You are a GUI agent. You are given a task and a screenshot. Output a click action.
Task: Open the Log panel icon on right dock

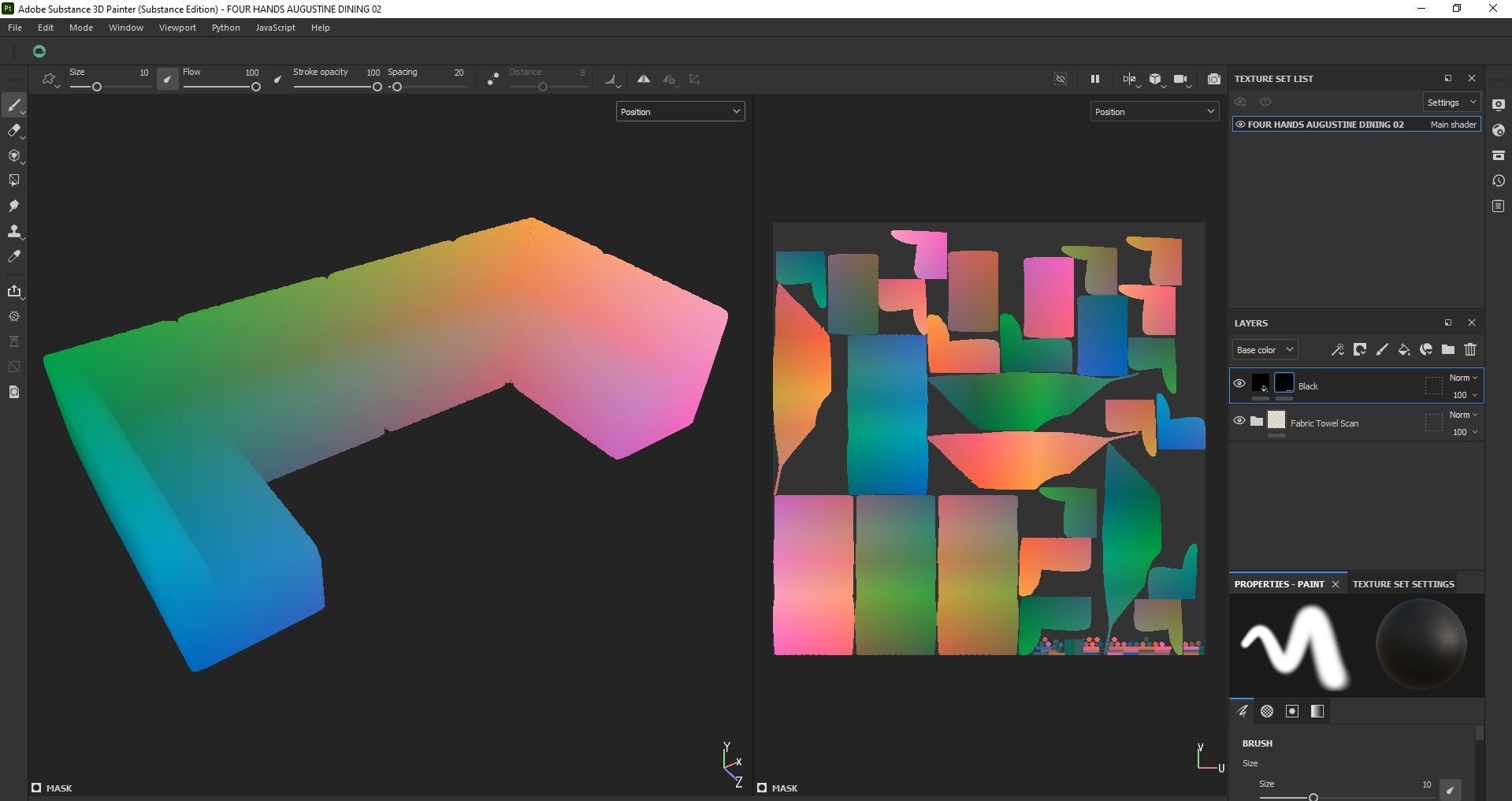pyautogui.click(x=1499, y=206)
